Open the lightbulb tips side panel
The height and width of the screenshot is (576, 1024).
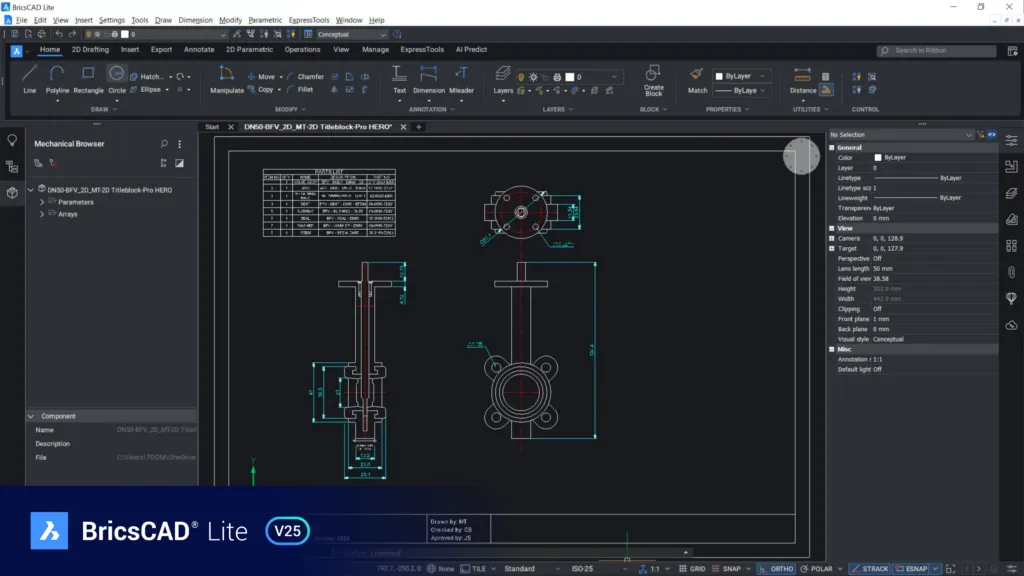pyautogui.click(x=12, y=140)
